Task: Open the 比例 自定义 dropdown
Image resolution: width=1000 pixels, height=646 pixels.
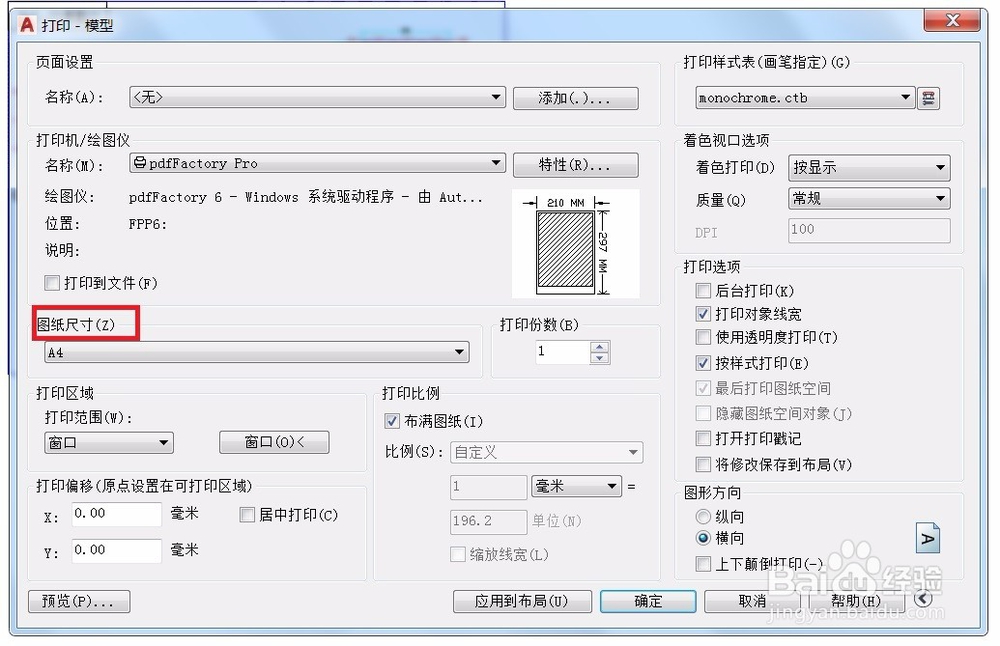Action: click(547, 452)
